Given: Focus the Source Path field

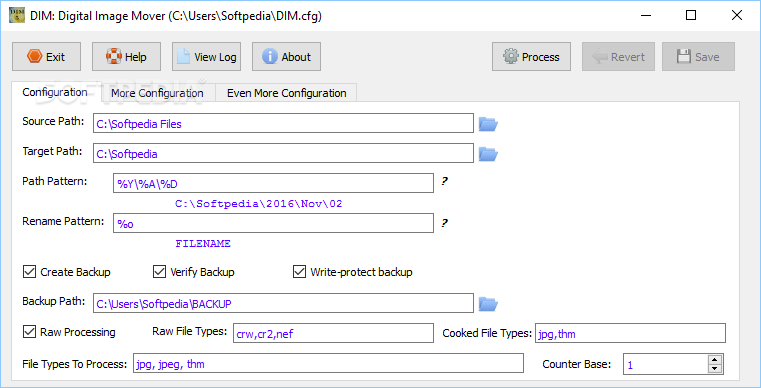Looking at the screenshot, I should (x=283, y=123).
